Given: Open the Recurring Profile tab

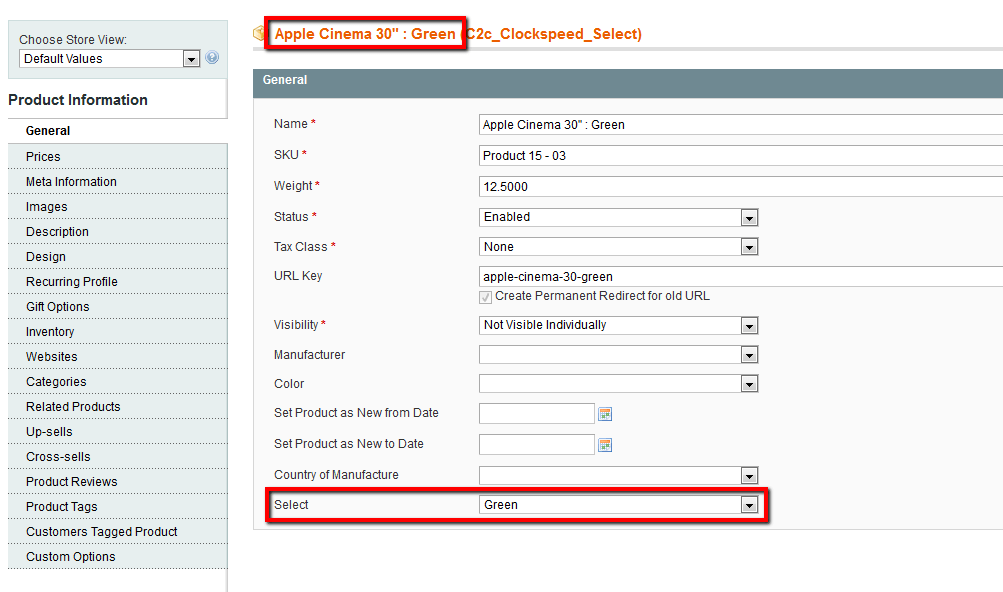Looking at the screenshot, I should (x=118, y=281).
